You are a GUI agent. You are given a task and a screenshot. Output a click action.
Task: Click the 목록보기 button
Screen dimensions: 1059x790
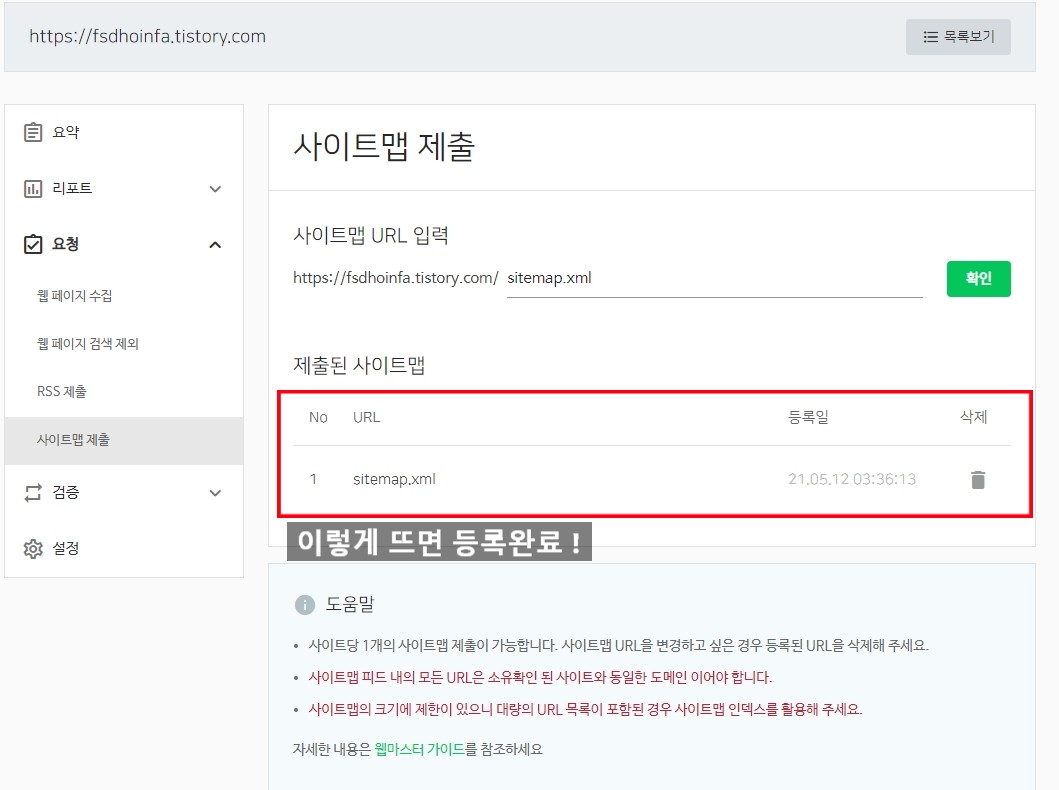tap(958, 36)
